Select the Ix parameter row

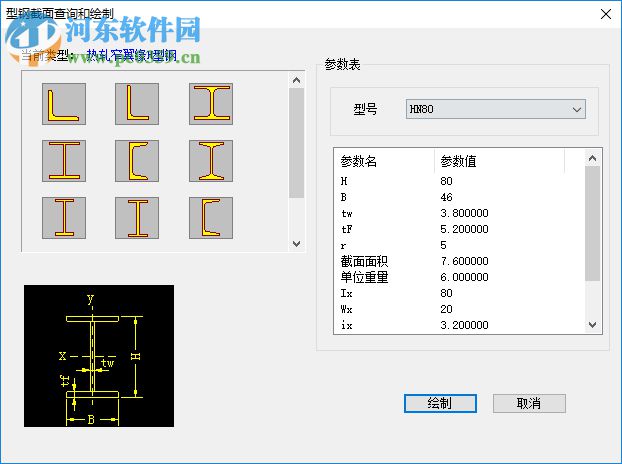pyautogui.click(x=459, y=293)
